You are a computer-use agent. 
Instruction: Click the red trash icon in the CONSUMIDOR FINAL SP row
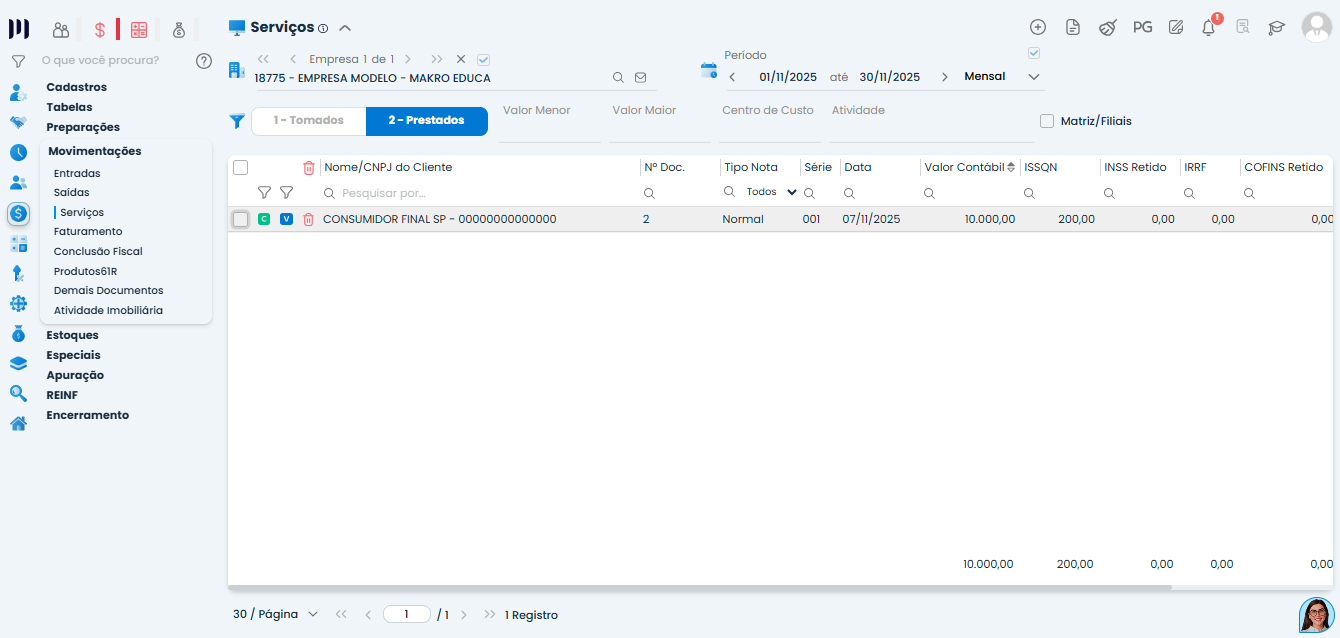pos(309,219)
